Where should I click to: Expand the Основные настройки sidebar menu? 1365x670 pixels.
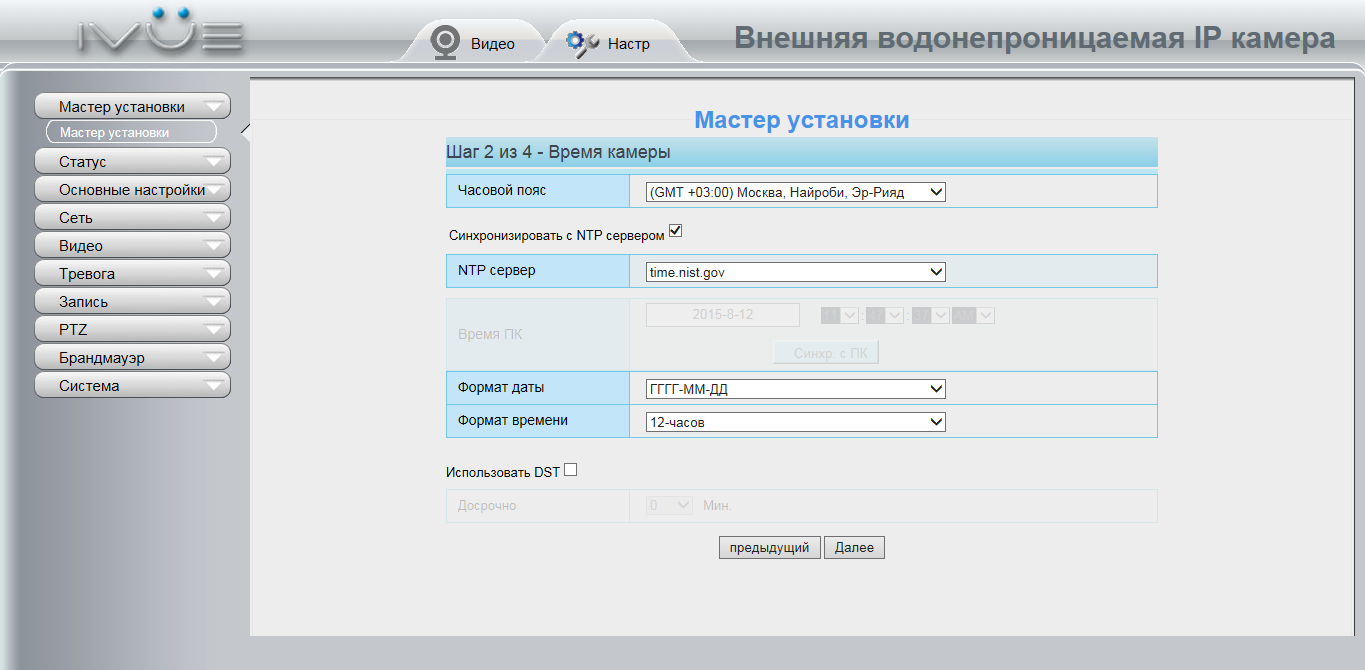(132, 189)
